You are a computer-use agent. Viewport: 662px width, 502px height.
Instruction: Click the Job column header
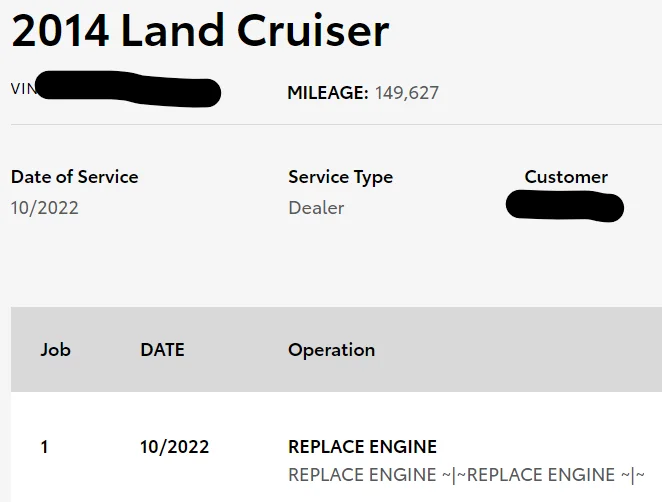click(55, 350)
